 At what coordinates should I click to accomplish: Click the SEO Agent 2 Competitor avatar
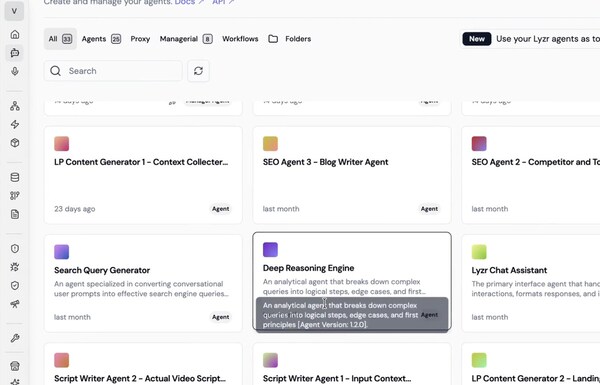pos(479,144)
